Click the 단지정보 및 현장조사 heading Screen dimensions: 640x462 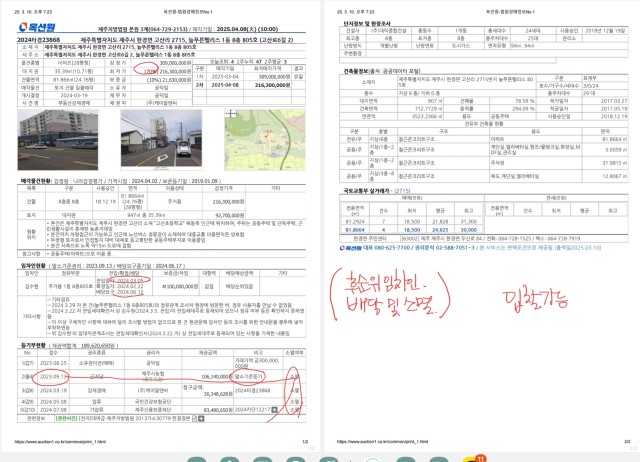[x=367, y=23]
